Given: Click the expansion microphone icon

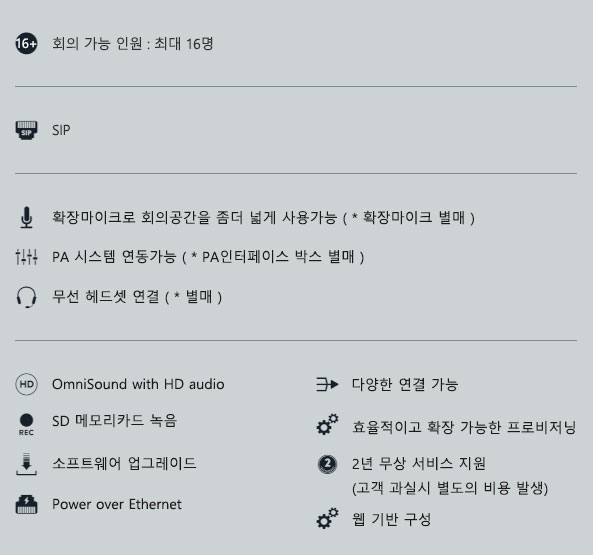Looking at the screenshot, I should [x=26, y=217].
